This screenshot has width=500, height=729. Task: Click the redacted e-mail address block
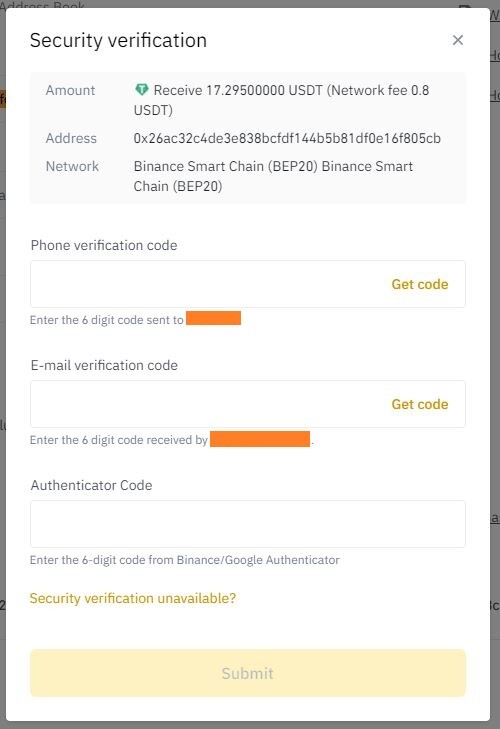(x=260, y=439)
